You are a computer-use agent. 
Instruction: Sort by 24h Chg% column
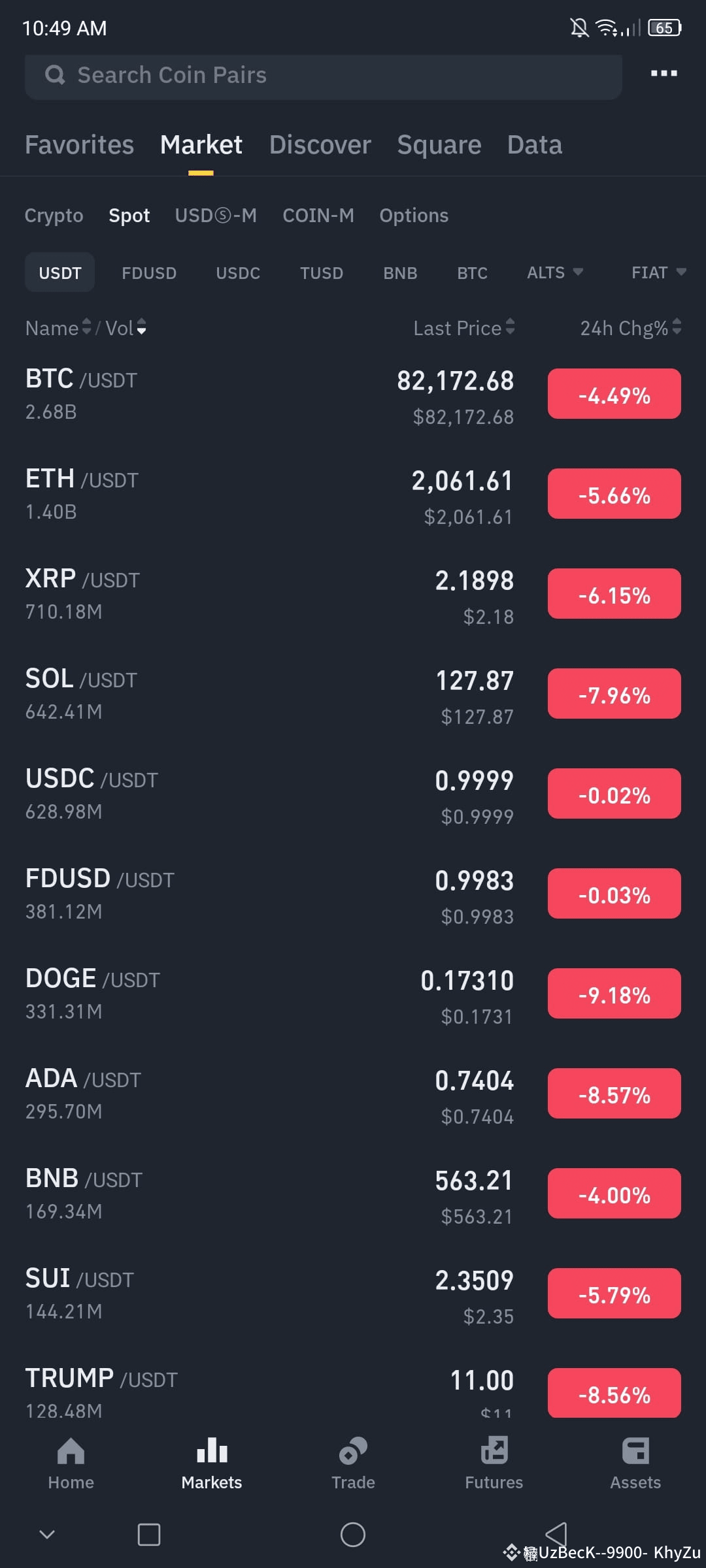[x=631, y=328]
